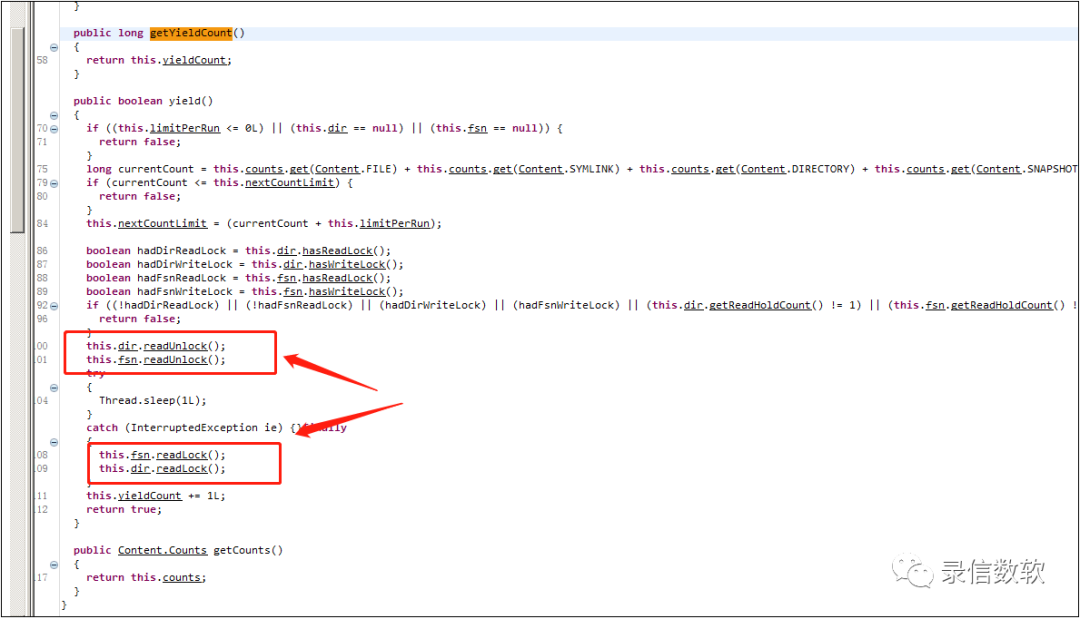
Task: Collapse fold marker at line 70
Action: pyautogui.click(x=54, y=129)
